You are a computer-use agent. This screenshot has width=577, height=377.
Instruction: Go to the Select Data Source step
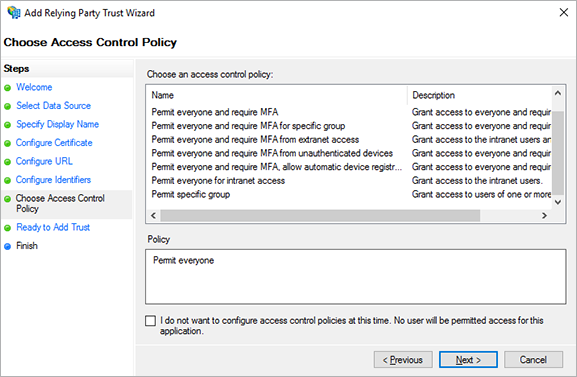(53, 106)
